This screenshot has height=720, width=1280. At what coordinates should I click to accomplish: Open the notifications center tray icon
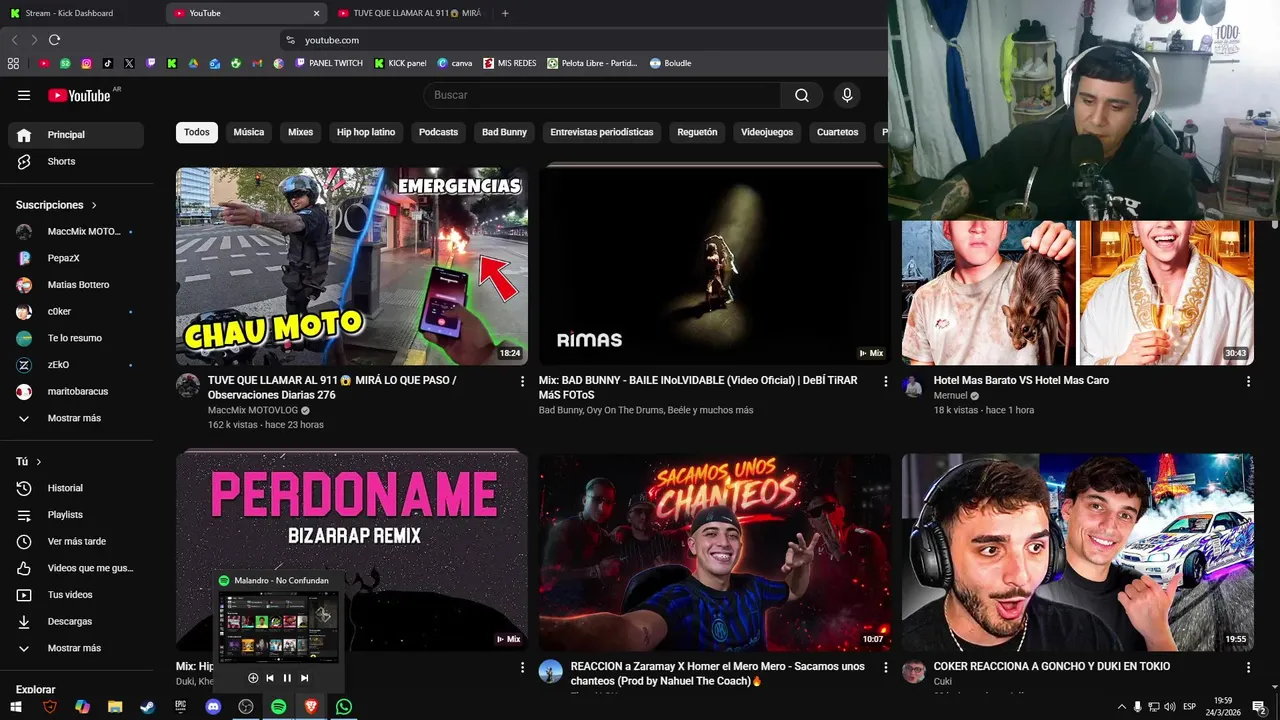pyautogui.click(x=1260, y=707)
